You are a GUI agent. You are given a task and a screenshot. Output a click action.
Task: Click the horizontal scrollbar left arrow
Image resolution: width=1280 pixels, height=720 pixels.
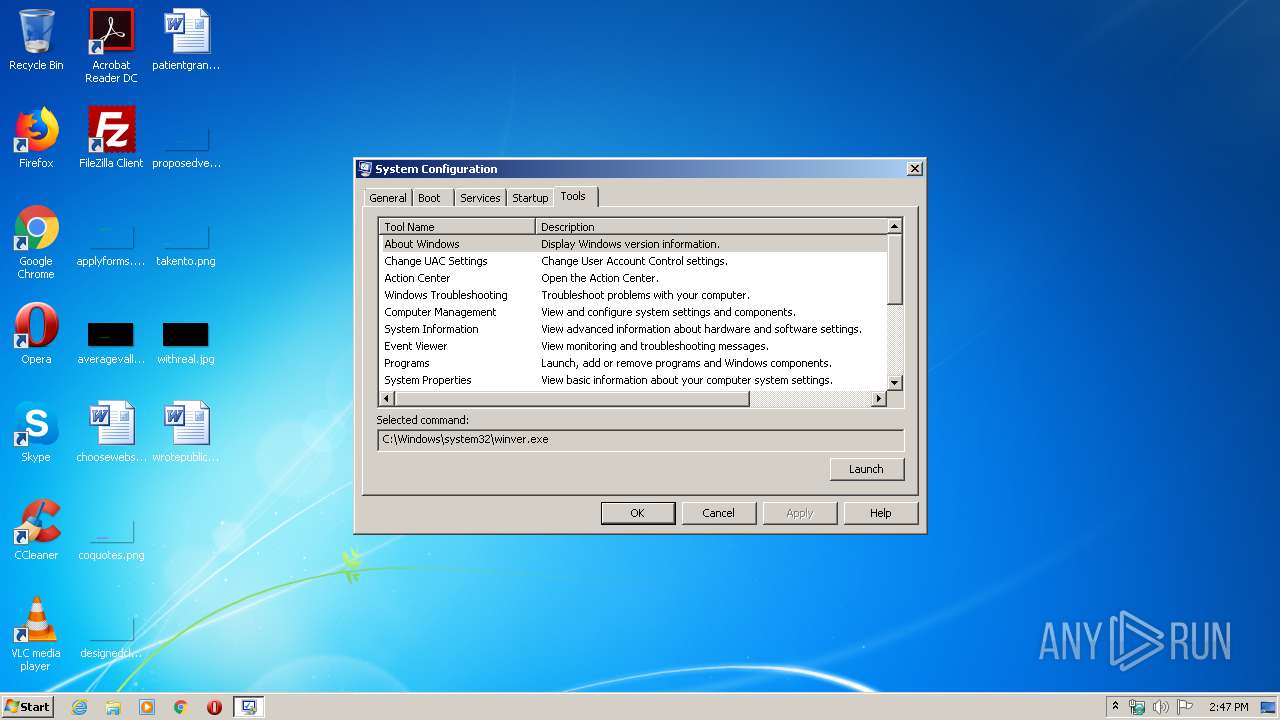click(x=387, y=399)
